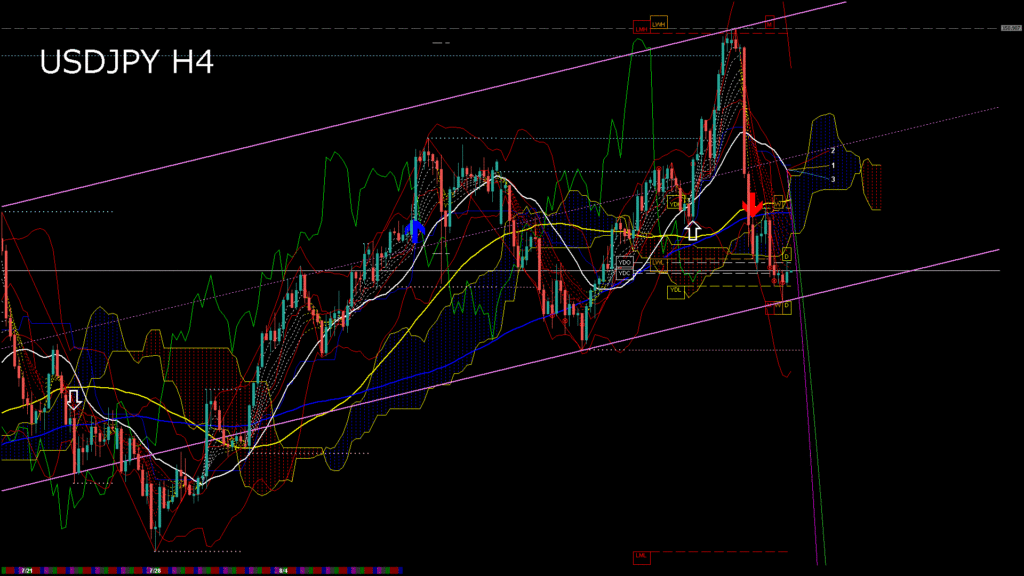Click projection line label 1
This screenshot has height=576, width=1024.
(x=833, y=165)
